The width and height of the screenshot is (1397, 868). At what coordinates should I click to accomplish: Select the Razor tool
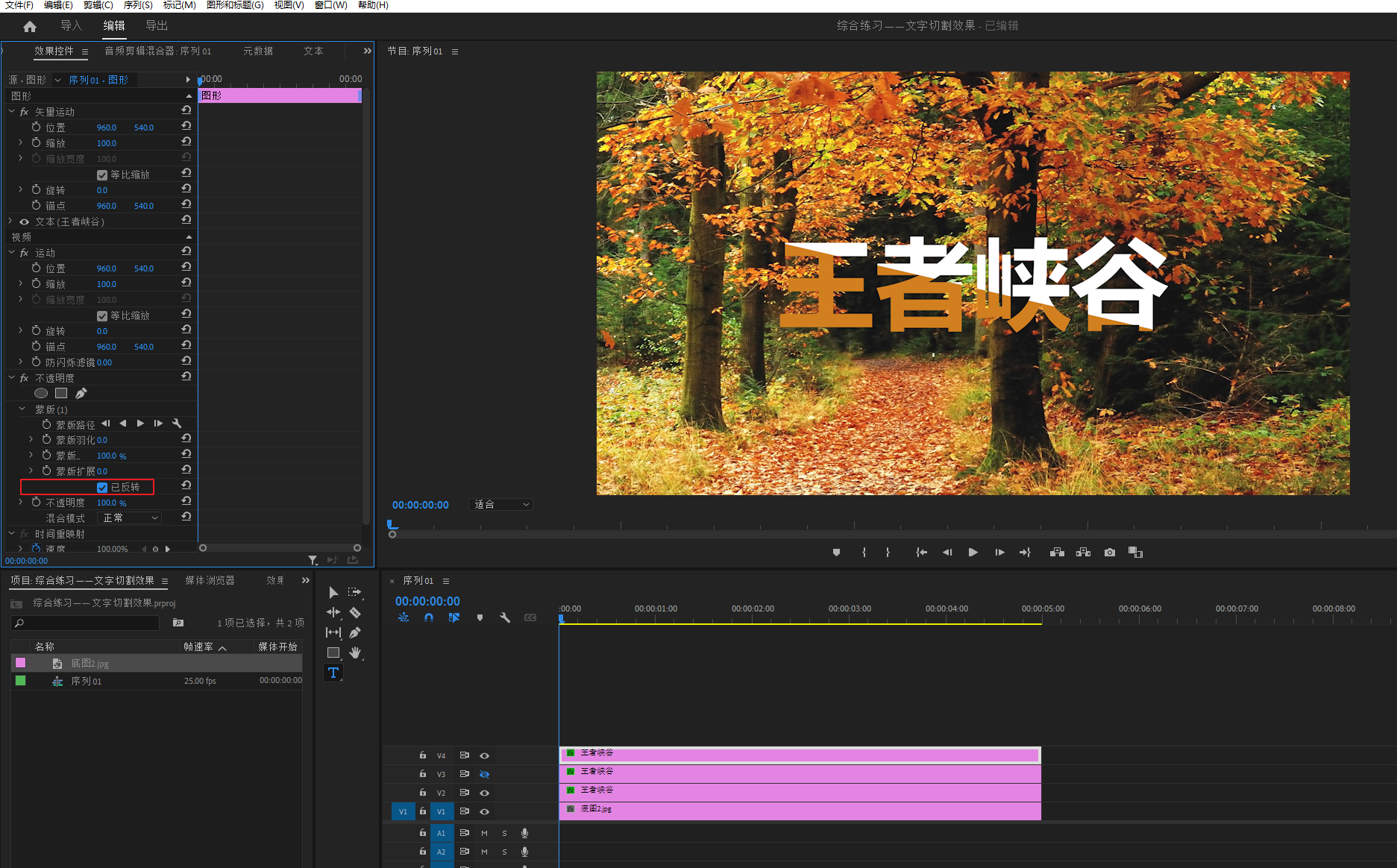click(355, 612)
